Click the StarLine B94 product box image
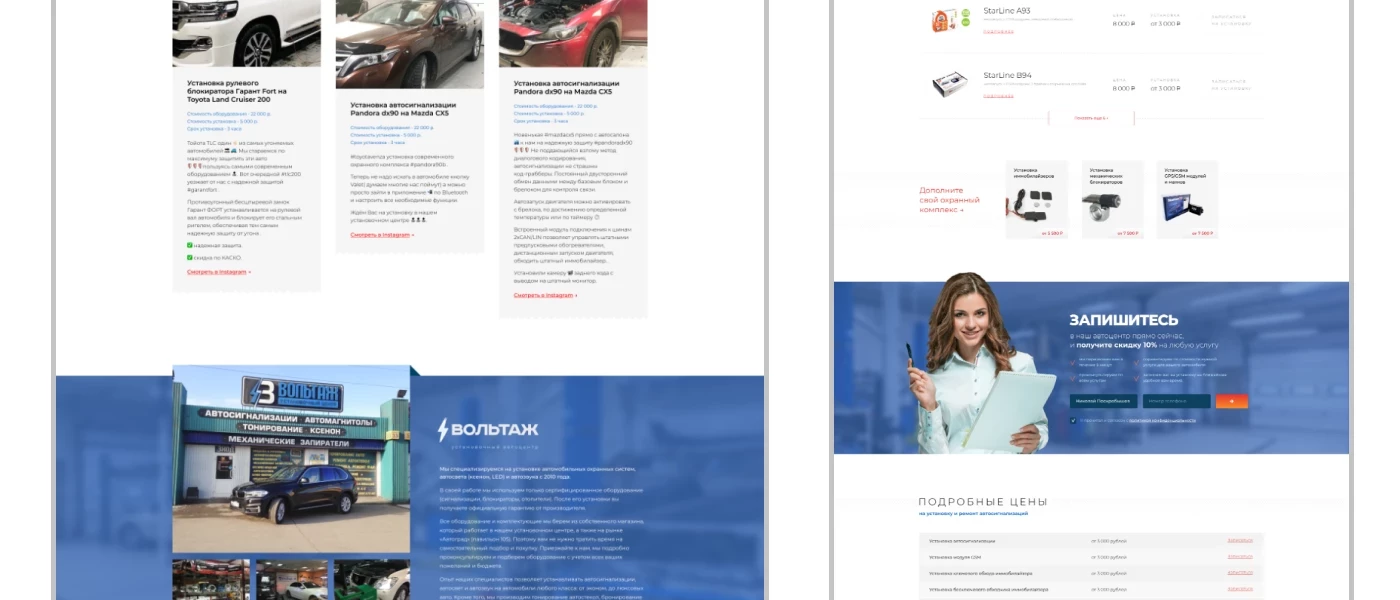 click(x=949, y=84)
